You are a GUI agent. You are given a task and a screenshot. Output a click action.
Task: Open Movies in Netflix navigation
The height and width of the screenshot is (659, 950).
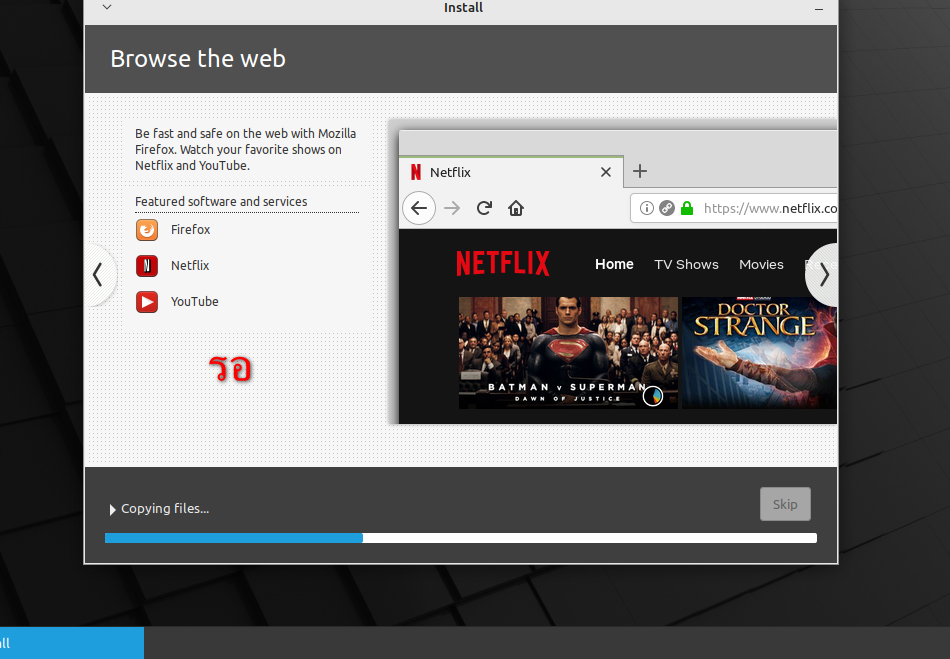(761, 264)
